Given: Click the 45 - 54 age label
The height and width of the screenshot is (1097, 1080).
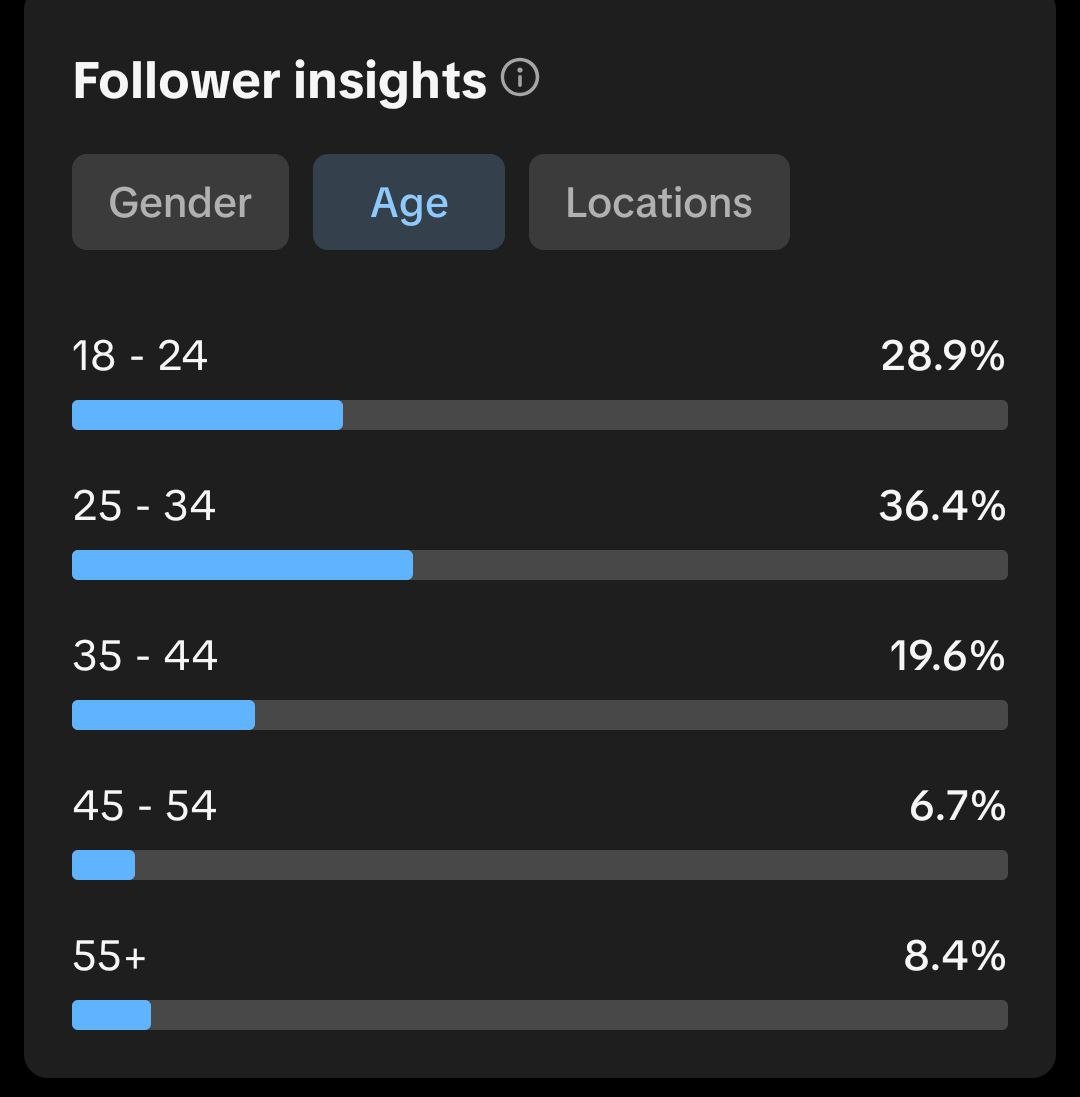Looking at the screenshot, I should [x=145, y=806].
